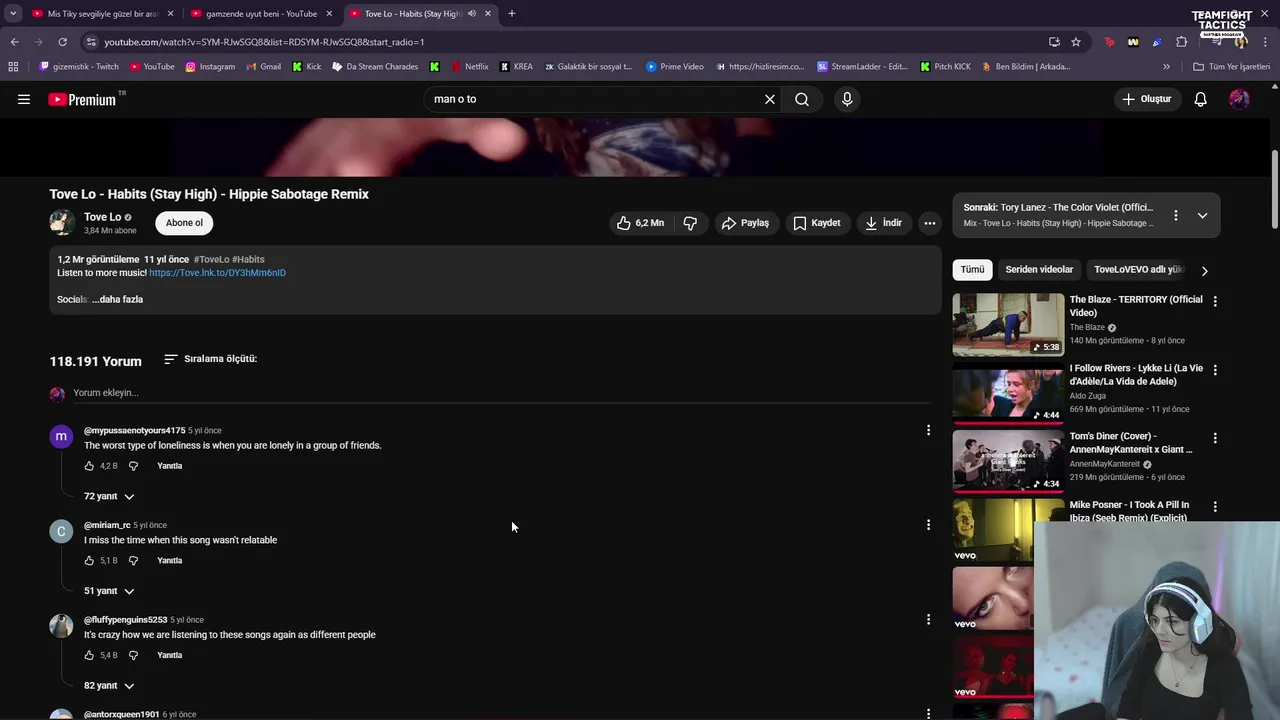The height and width of the screenshot is (720, 1280).
Task: Open the YouTube hamburger guide menu
Action: point(24,99)
